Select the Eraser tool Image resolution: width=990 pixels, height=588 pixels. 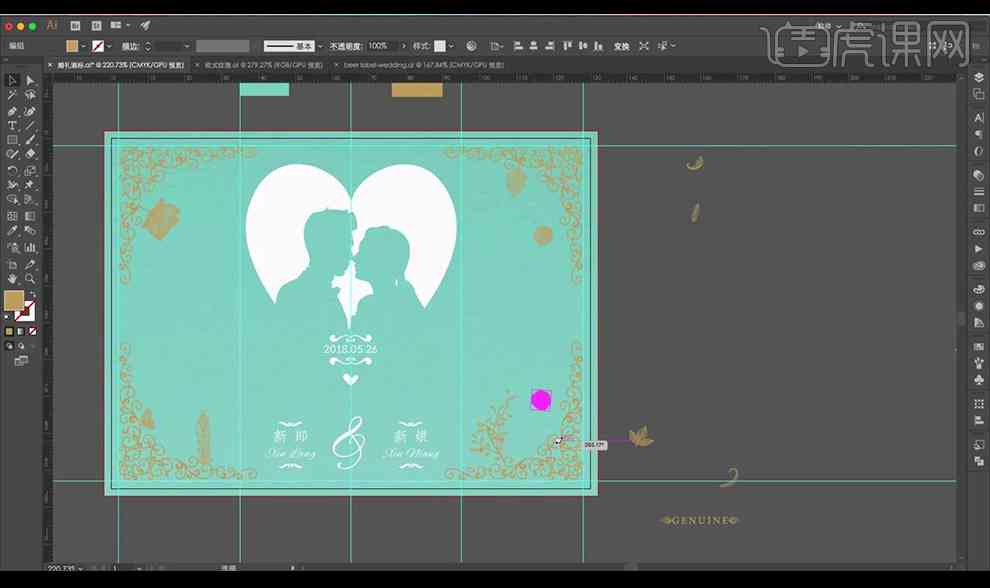[x=30, y=154]
